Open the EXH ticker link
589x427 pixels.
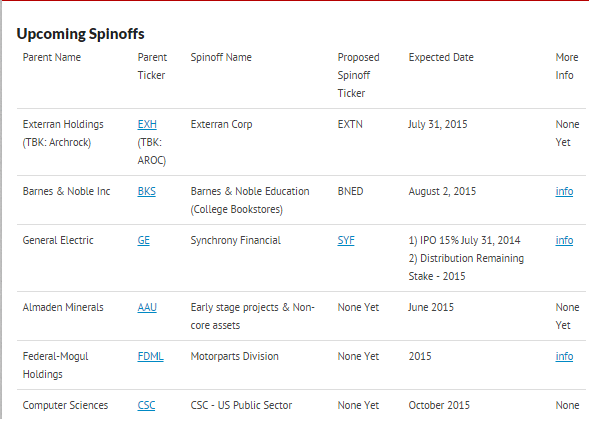coord(147,124)
